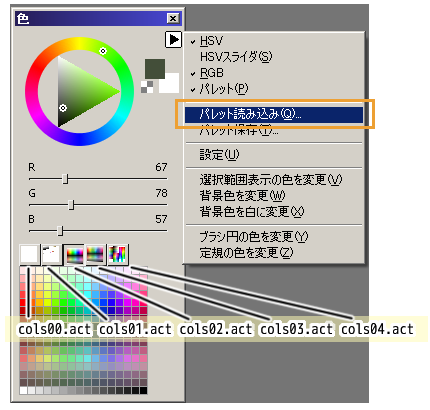Image resolution: width=430 pixels, height=410 pixels.
Task: Pick the white swatch in bottom palette row
Action: [x=23, y=390]
